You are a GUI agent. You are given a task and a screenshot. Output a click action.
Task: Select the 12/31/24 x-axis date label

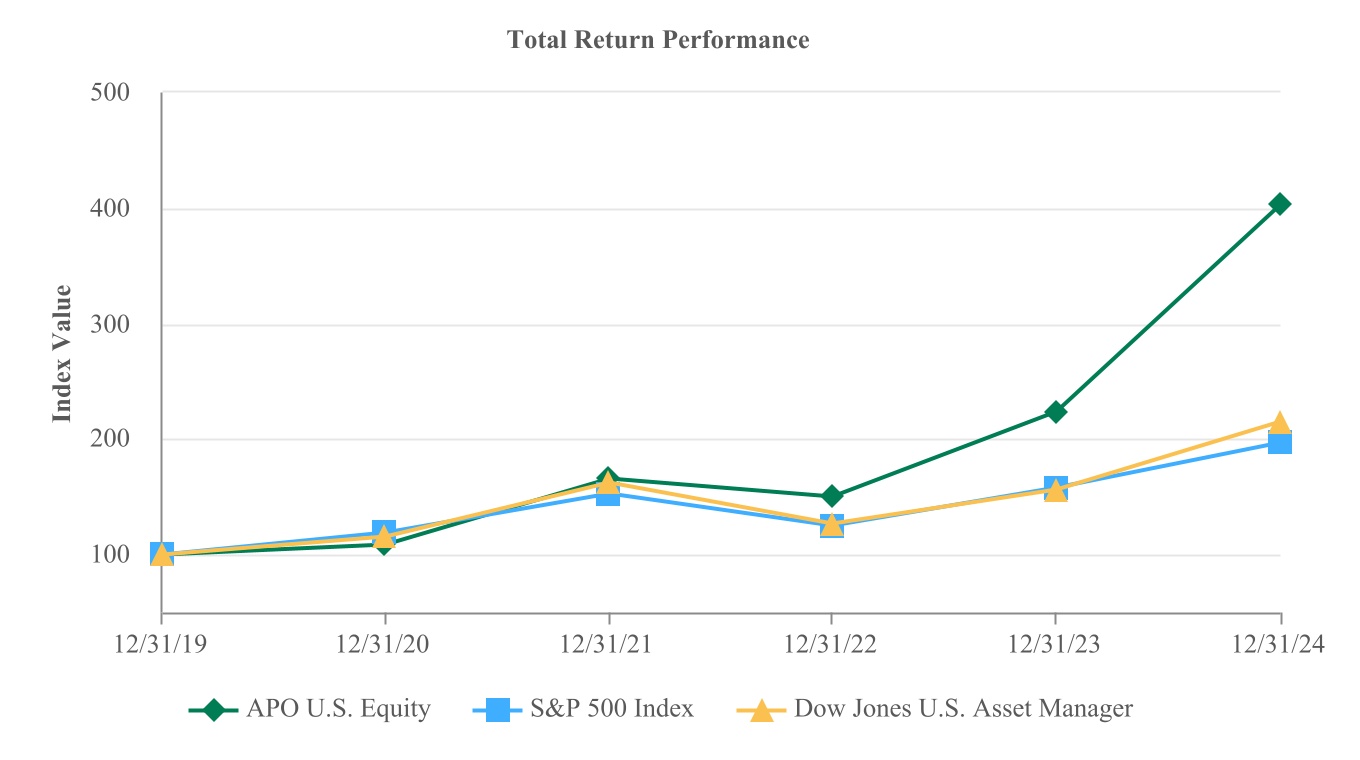1279,646
